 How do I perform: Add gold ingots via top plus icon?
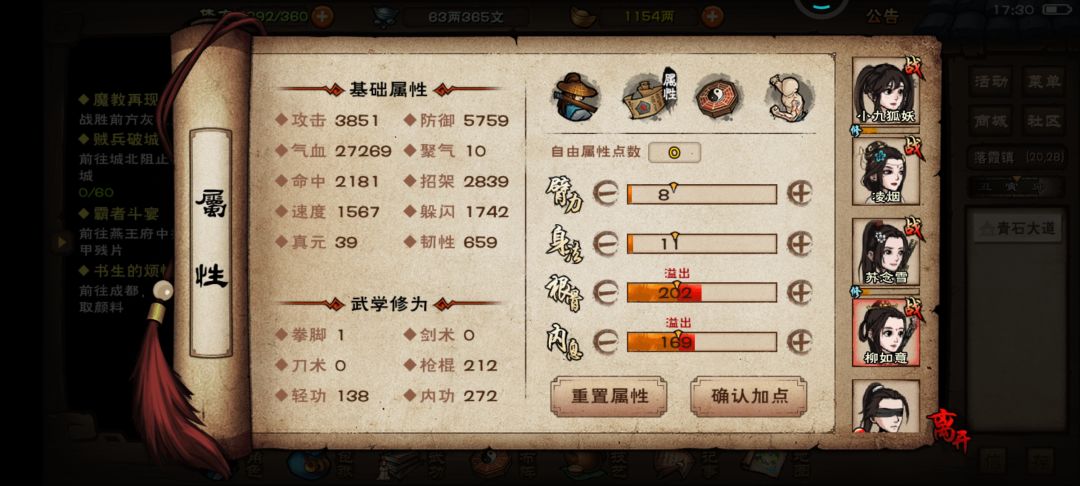pos(712,16)
